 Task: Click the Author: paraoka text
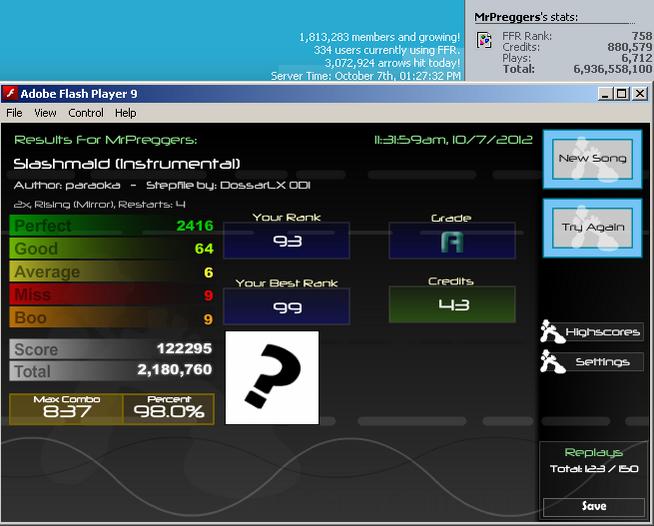(x=67, y=185)
